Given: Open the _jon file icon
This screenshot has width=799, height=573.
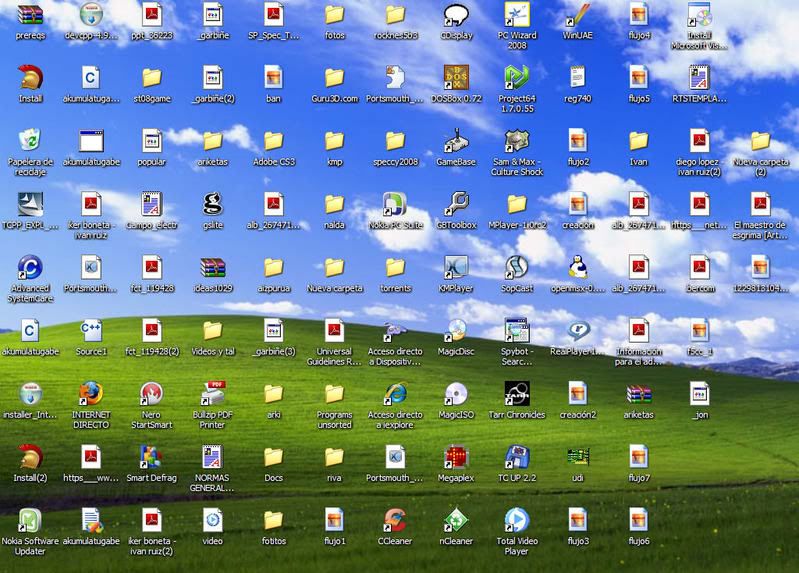Looking at the screenshot, I should [699, 394].
